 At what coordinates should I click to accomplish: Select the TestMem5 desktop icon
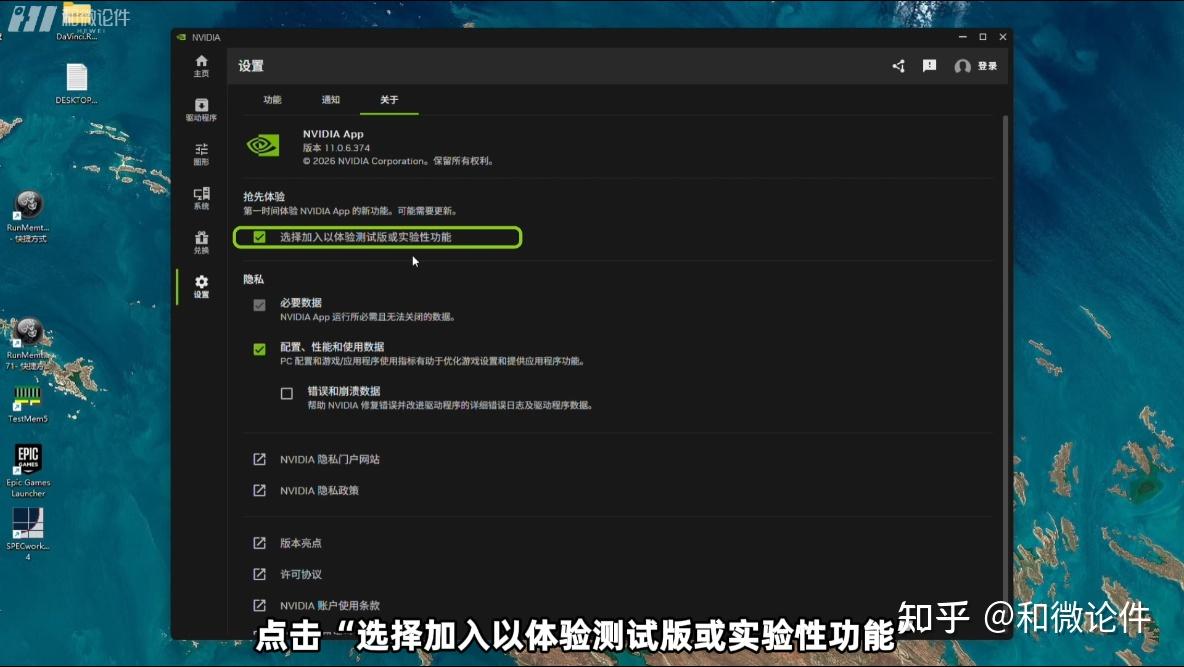[28, 404]
